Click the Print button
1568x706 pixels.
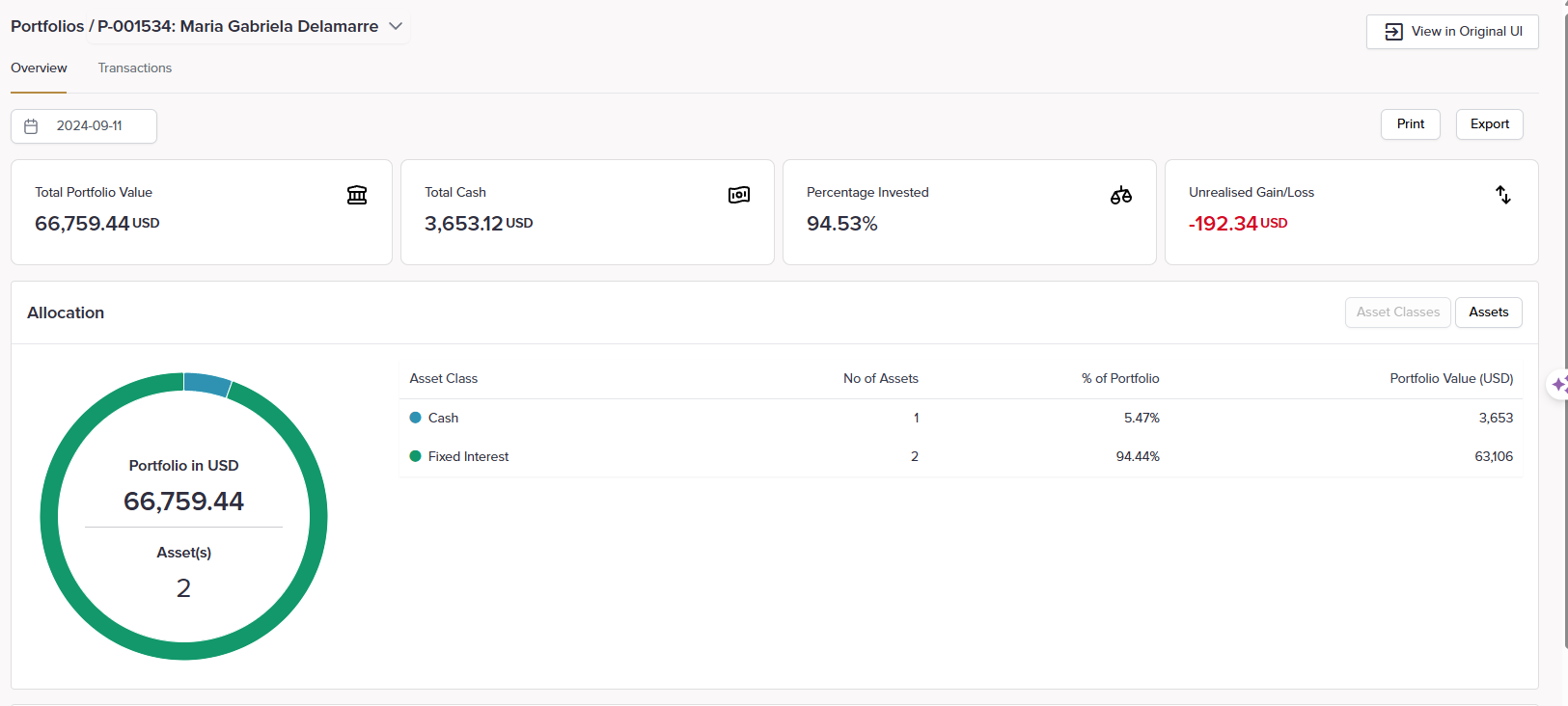pos(1410,124)
